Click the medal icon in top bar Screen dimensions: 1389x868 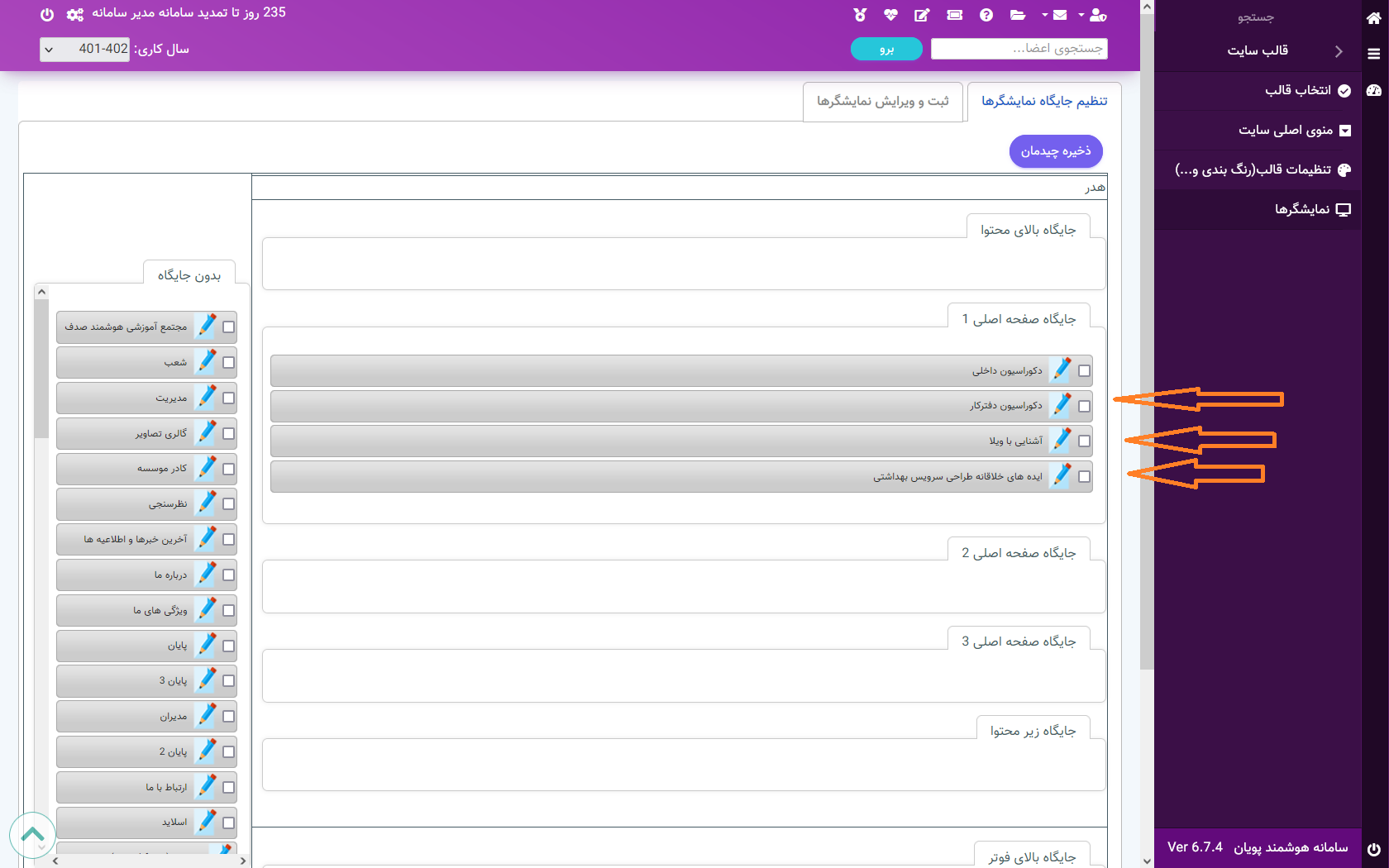[x=860, y=14]
